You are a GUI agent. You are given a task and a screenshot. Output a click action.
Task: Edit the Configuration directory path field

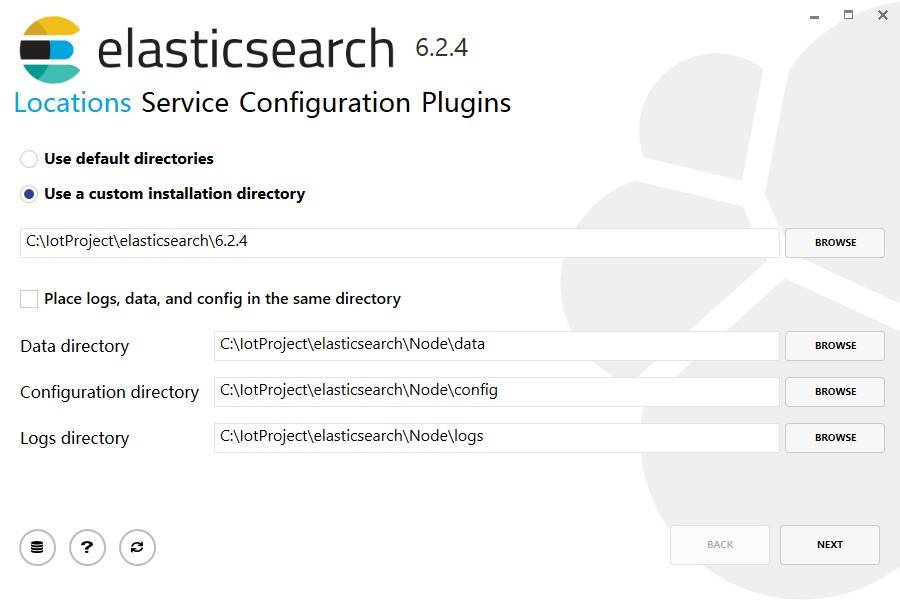(x=496, y=392)
